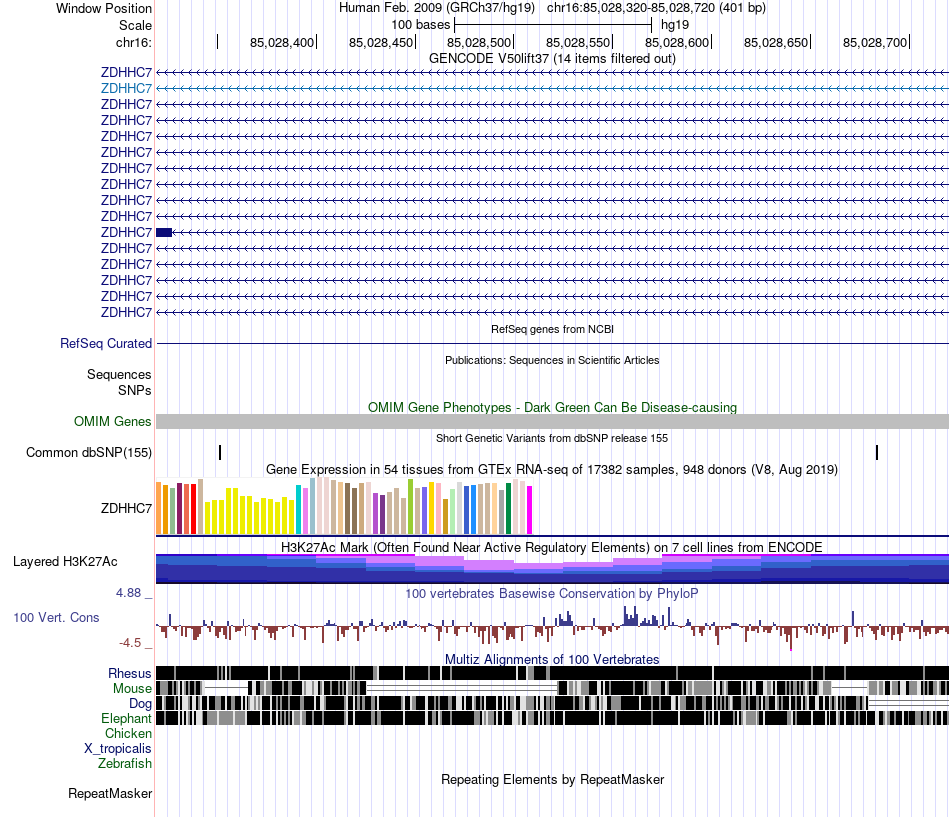Click the magenta last bar in GTEx chart
The width and height of the screenshot is (950, 817).
tap(530, 509)
